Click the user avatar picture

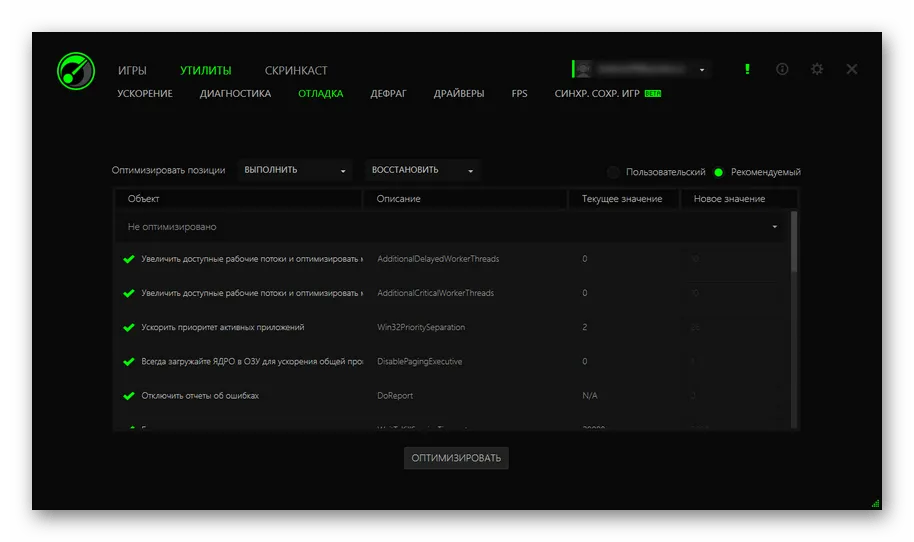(x=583, y=69)
